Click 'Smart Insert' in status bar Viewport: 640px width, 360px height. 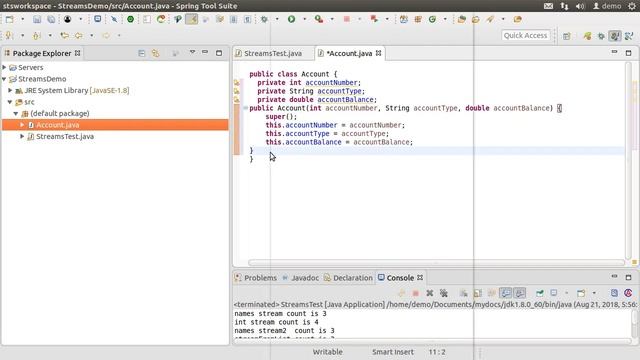coord(393,352)
